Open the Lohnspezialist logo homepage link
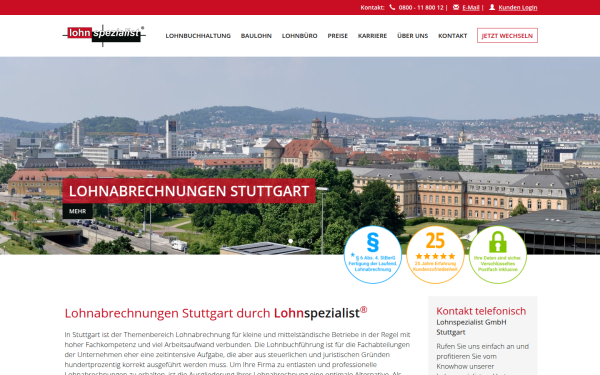 coord(104,35)
